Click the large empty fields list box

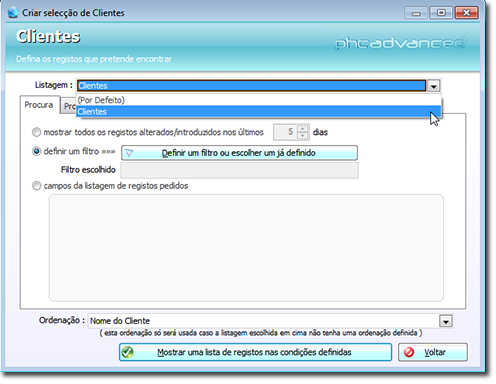pos(246,248)
